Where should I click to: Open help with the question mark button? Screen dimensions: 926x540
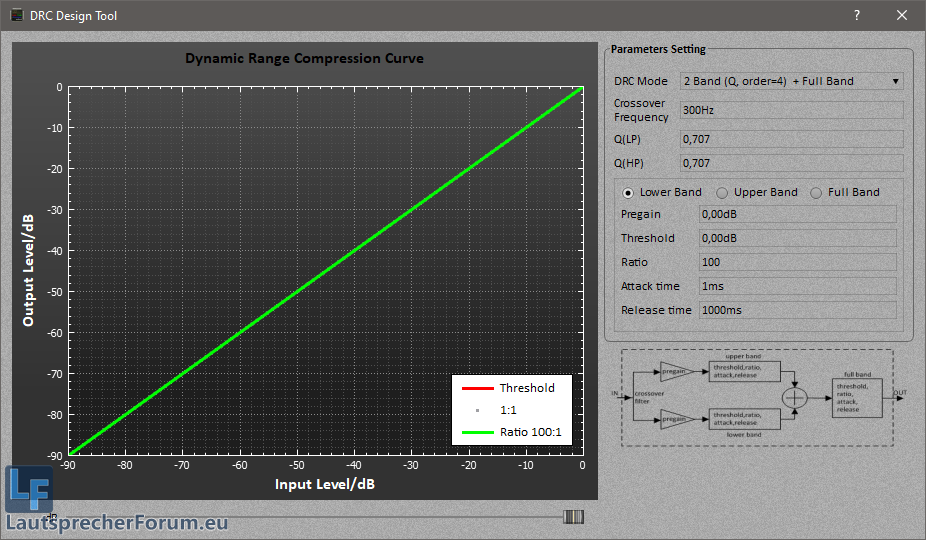tap(857, 16)
